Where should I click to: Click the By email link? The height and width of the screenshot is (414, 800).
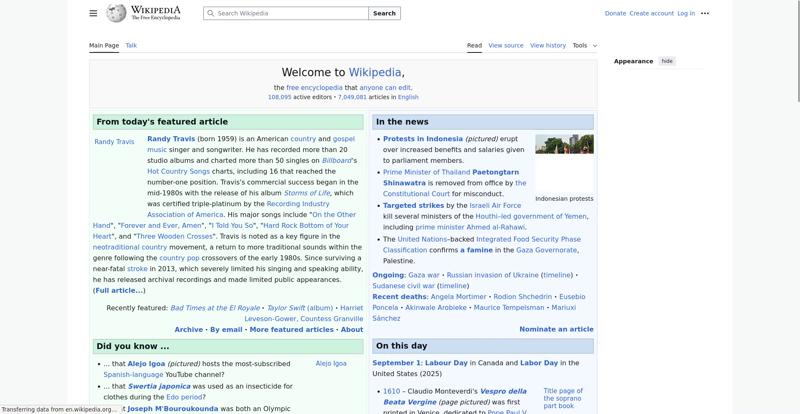[226, 330]
